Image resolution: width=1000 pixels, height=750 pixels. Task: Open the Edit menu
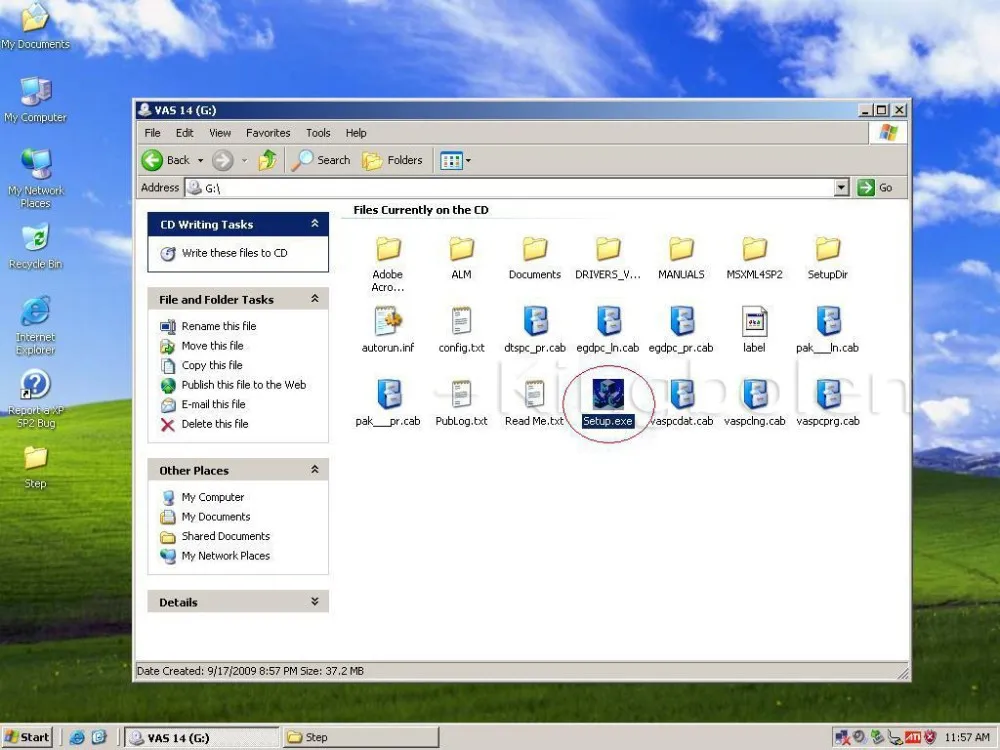(x=184, y=133)
